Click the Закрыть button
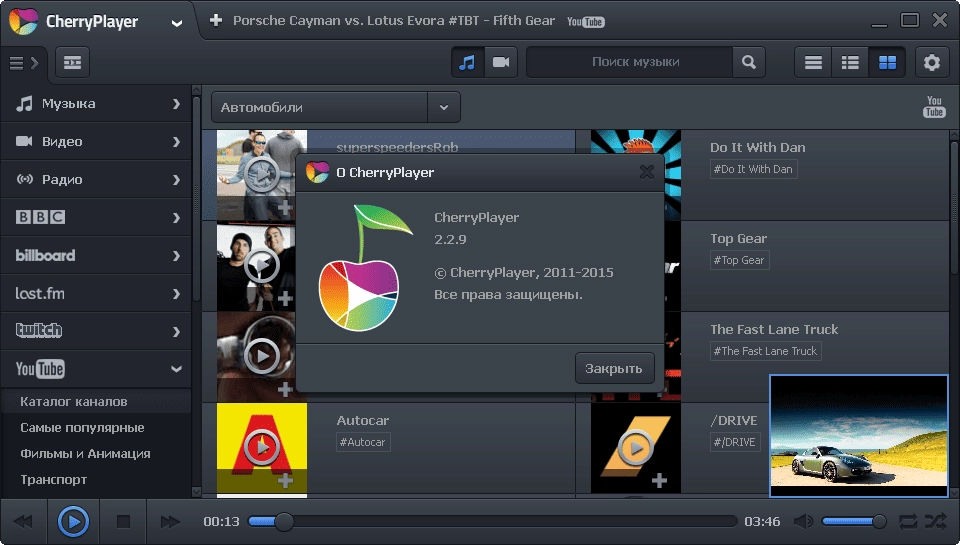 pyautogui.click(x=614, y=369)
